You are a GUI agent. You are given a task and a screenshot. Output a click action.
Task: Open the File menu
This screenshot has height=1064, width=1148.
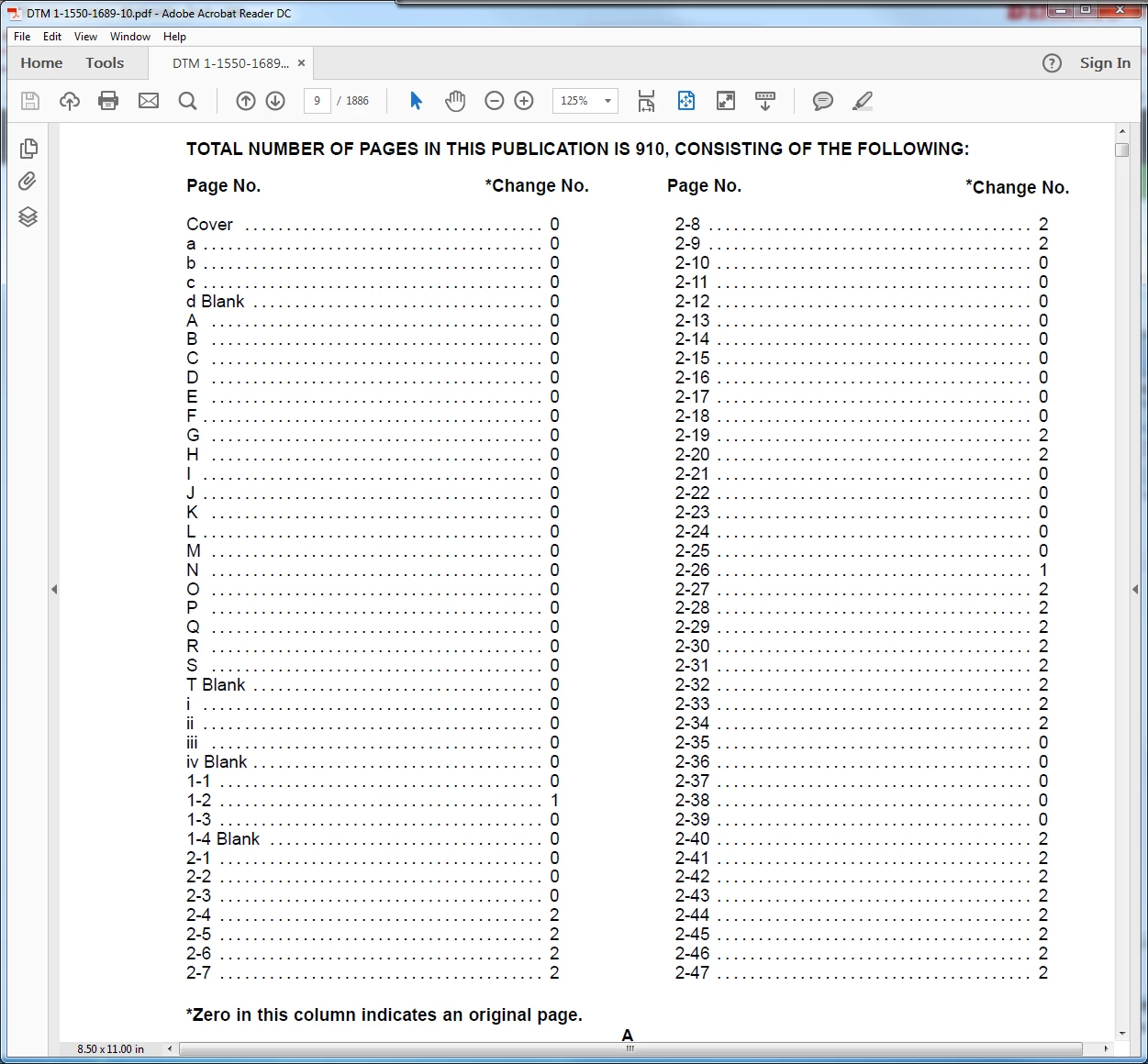coord(22,37)
